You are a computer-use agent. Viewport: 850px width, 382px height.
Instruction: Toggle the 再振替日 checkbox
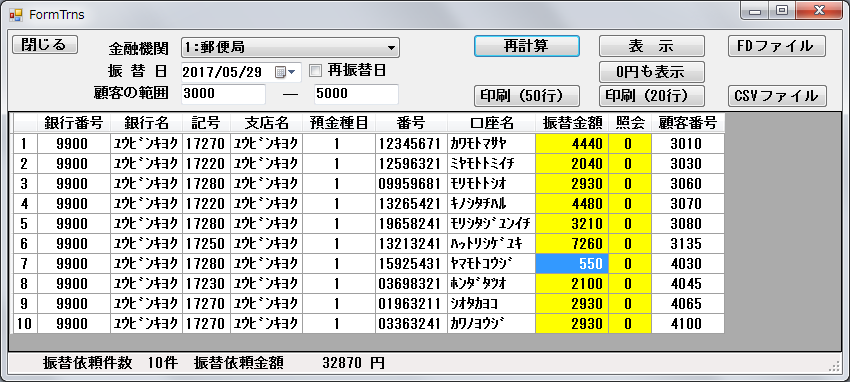(315, 71)
